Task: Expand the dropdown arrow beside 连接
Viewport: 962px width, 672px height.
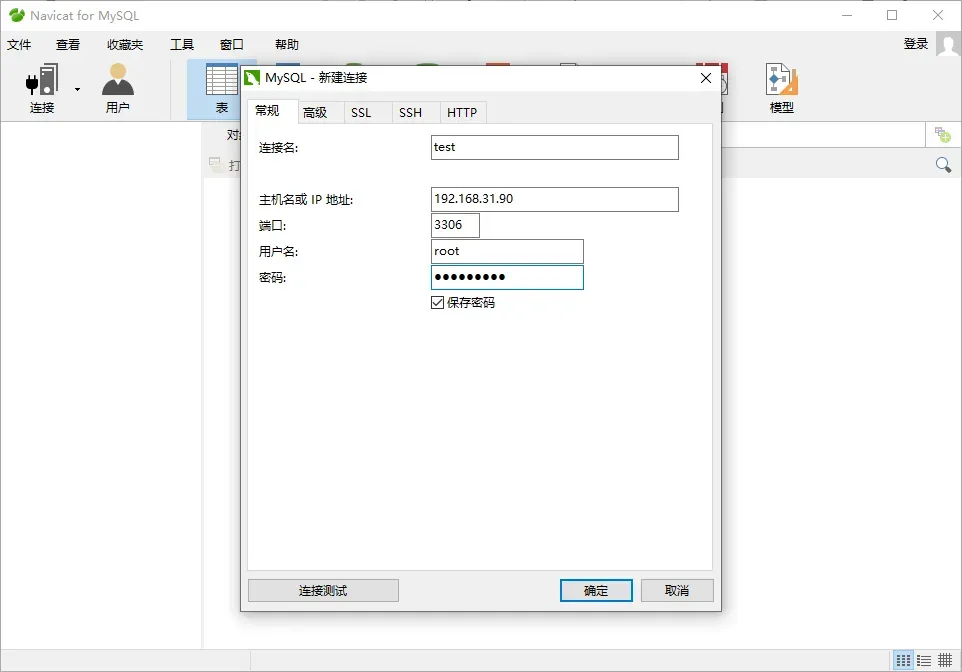Action: point(77,89)
